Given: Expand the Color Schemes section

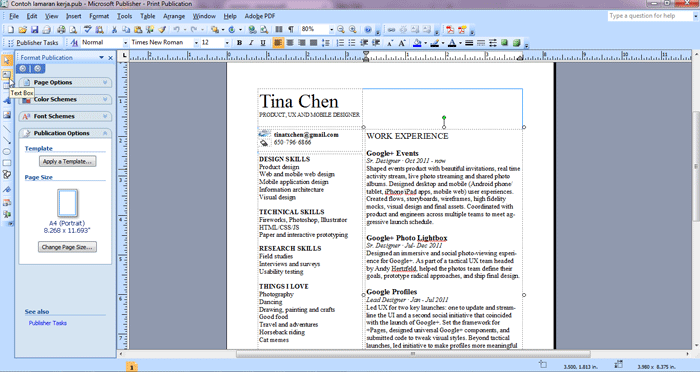Looking at the screenshot, I should [65, 99].
